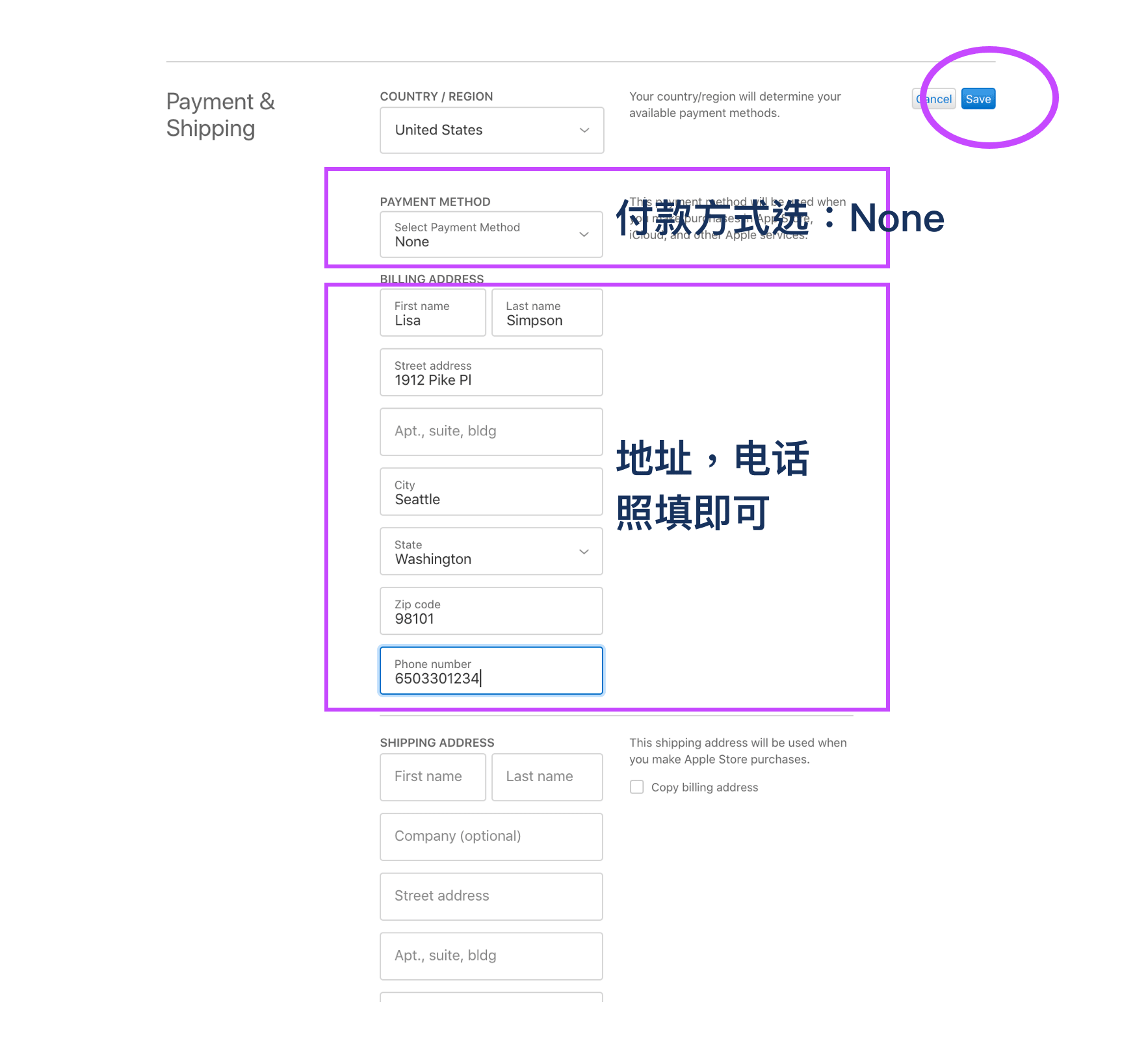Click the City field containing Seattle

tap(491, 492)
